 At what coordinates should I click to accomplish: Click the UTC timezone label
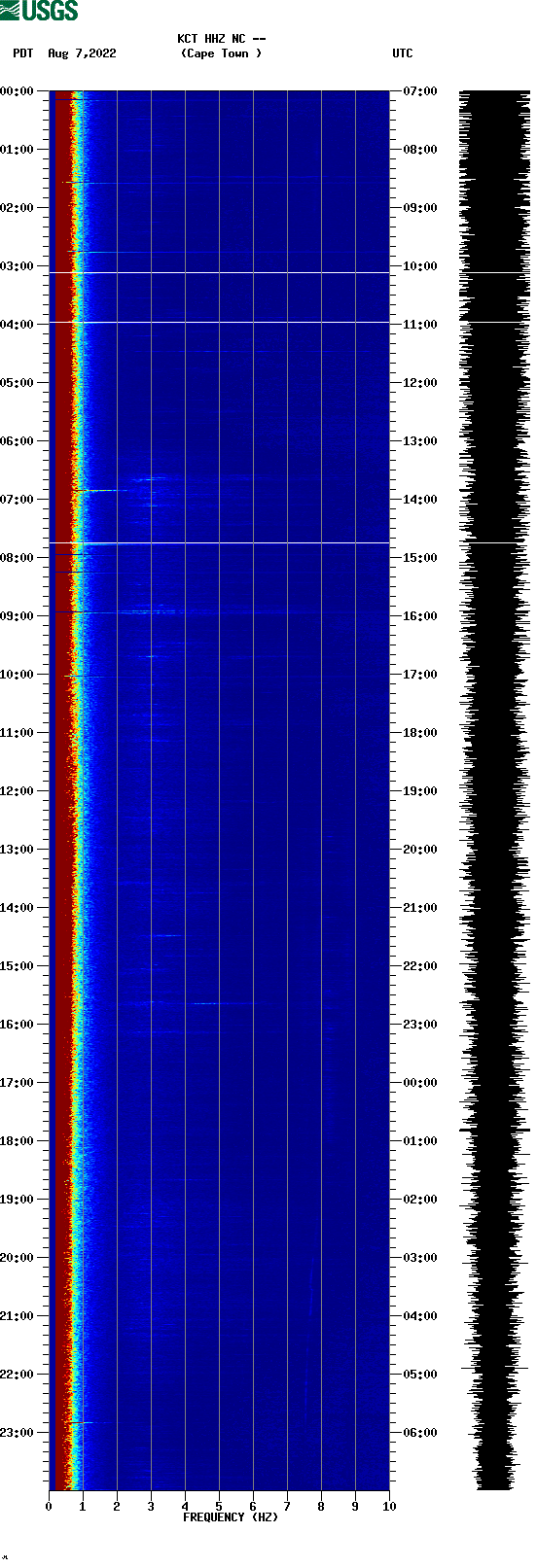tap(403, 53)
